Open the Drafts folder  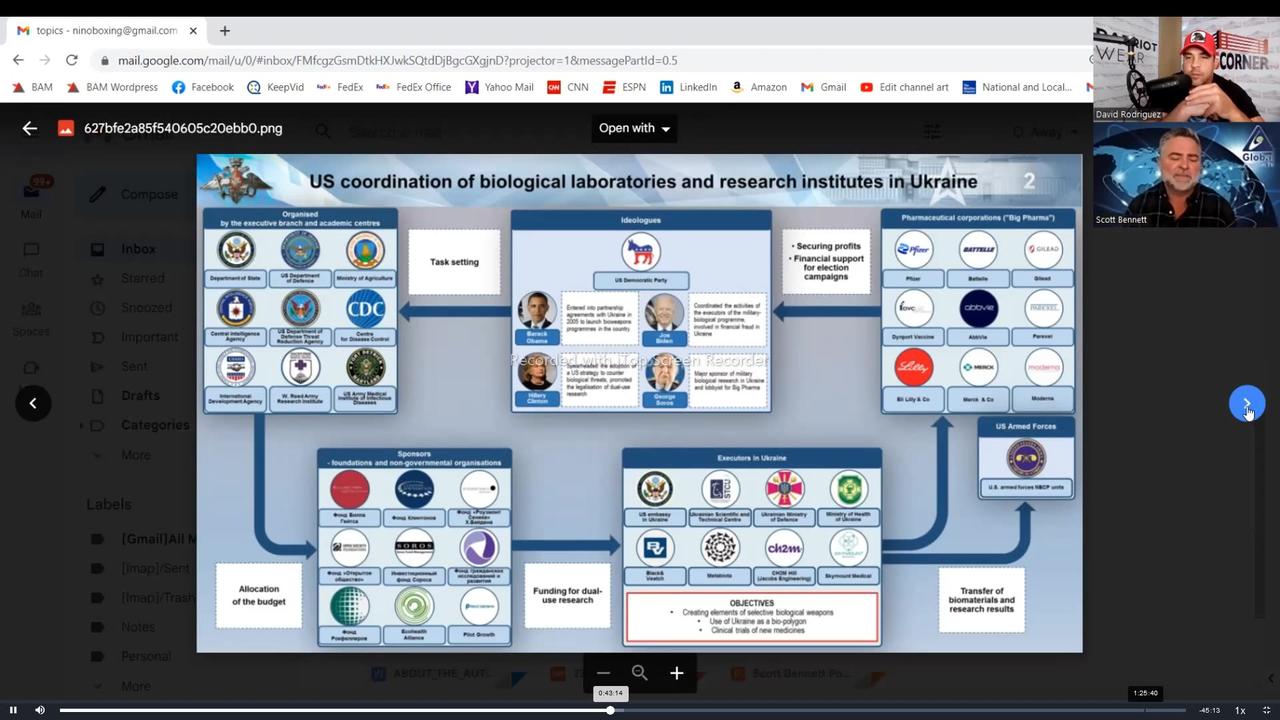[140, 395]
